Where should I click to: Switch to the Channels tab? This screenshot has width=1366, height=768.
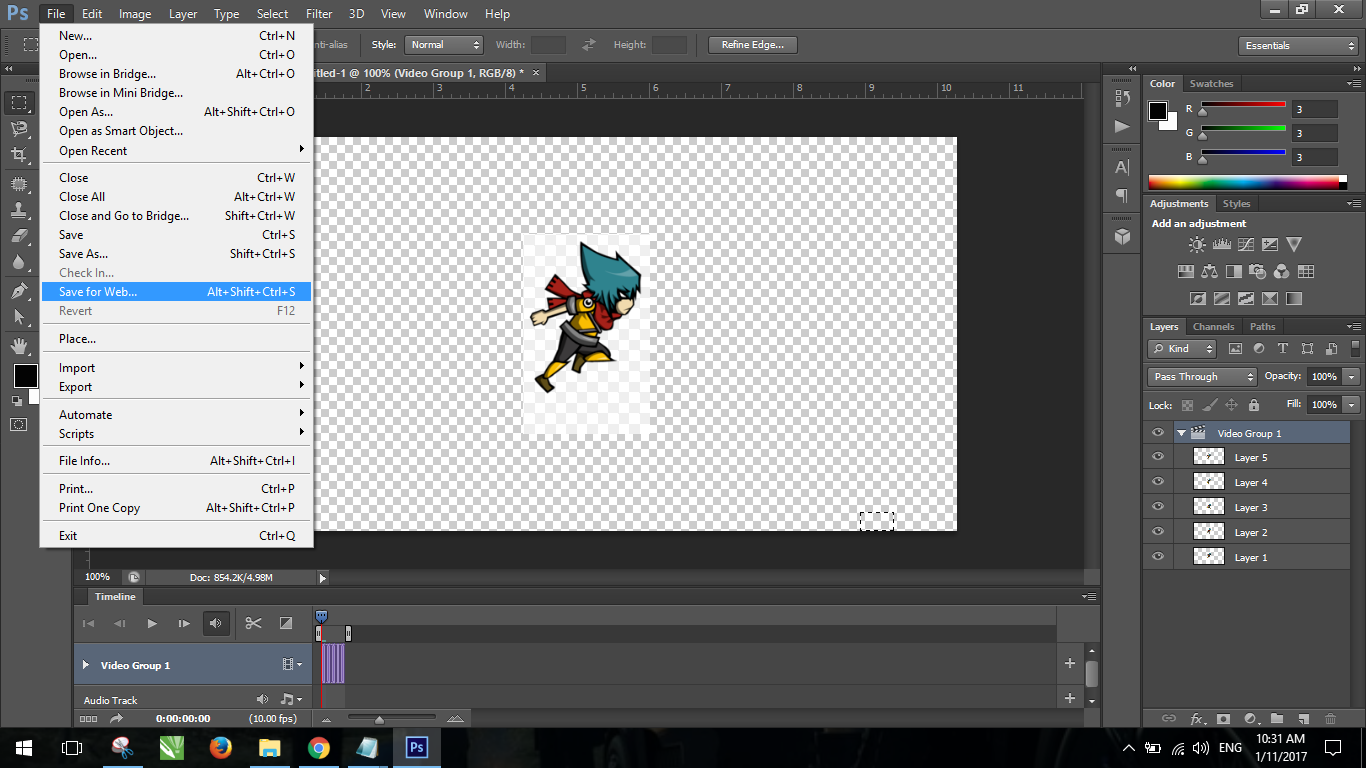(1213, 327)
